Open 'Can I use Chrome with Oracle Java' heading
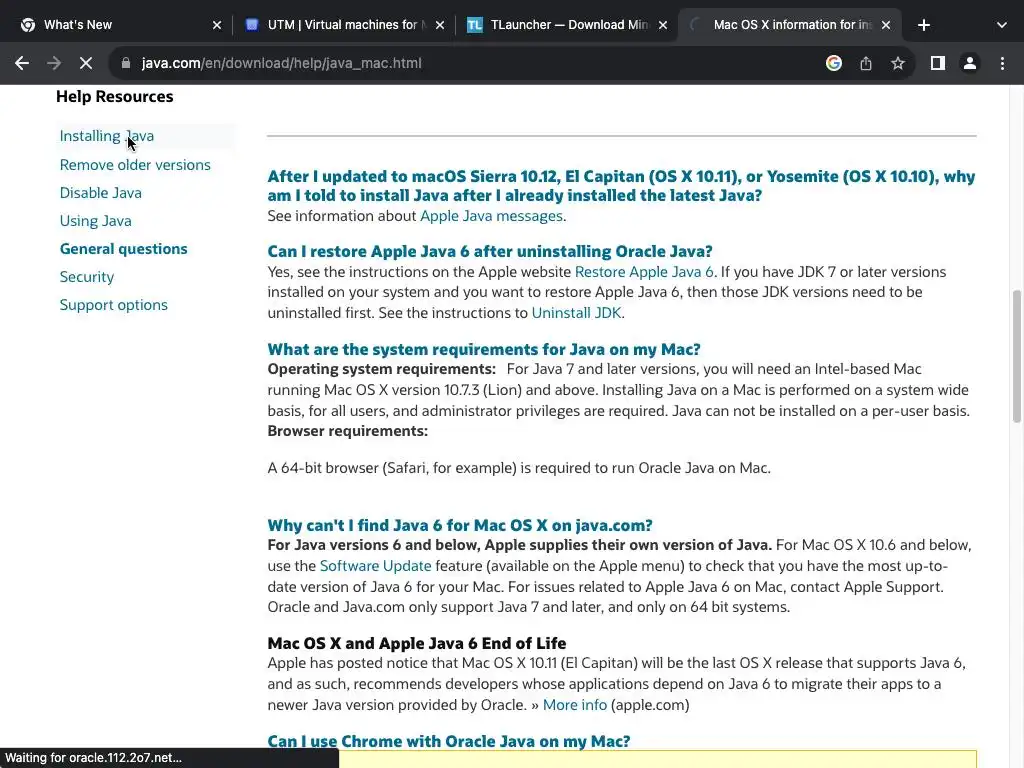Viewport: 1024px width, 768px height. pos(449,741)
